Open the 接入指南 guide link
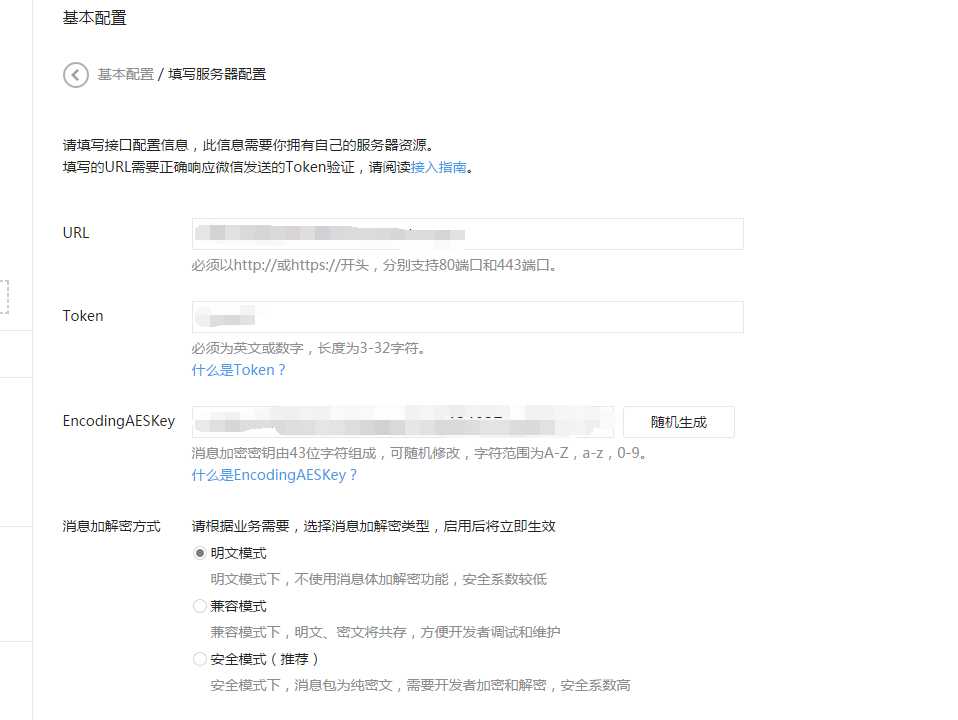 pos(436,168)
